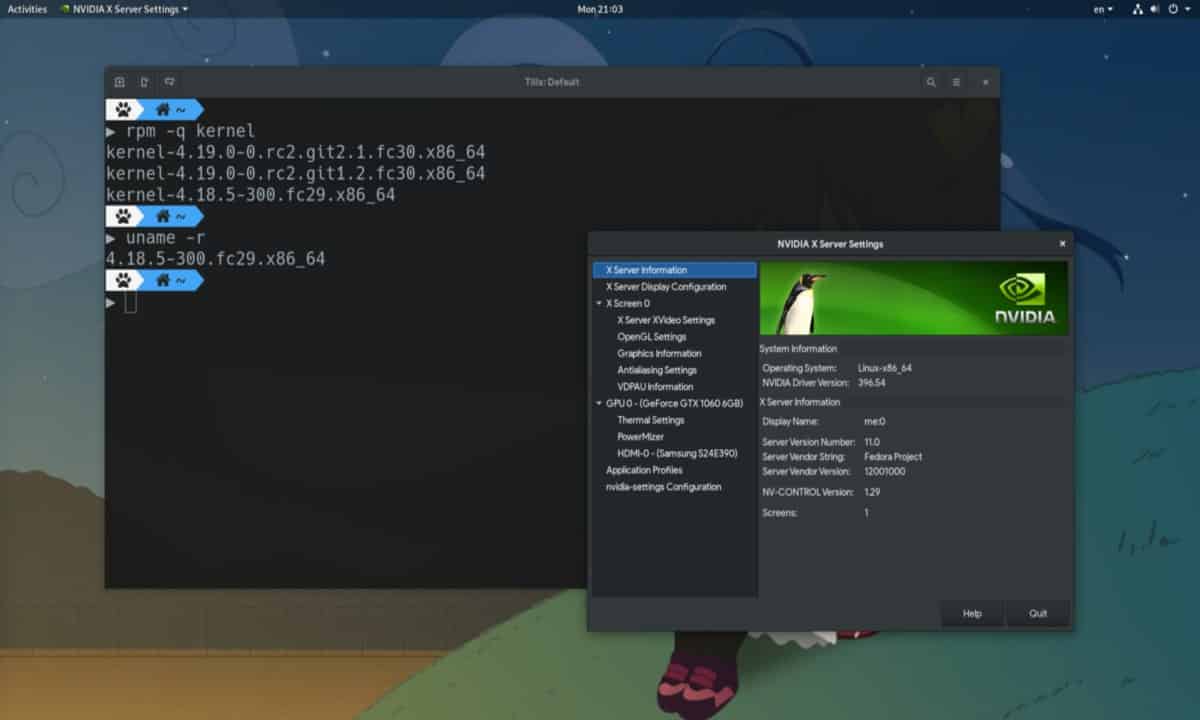Click the add terminal down icon
Screen dimensions: 1200x720
coord(169,82)
